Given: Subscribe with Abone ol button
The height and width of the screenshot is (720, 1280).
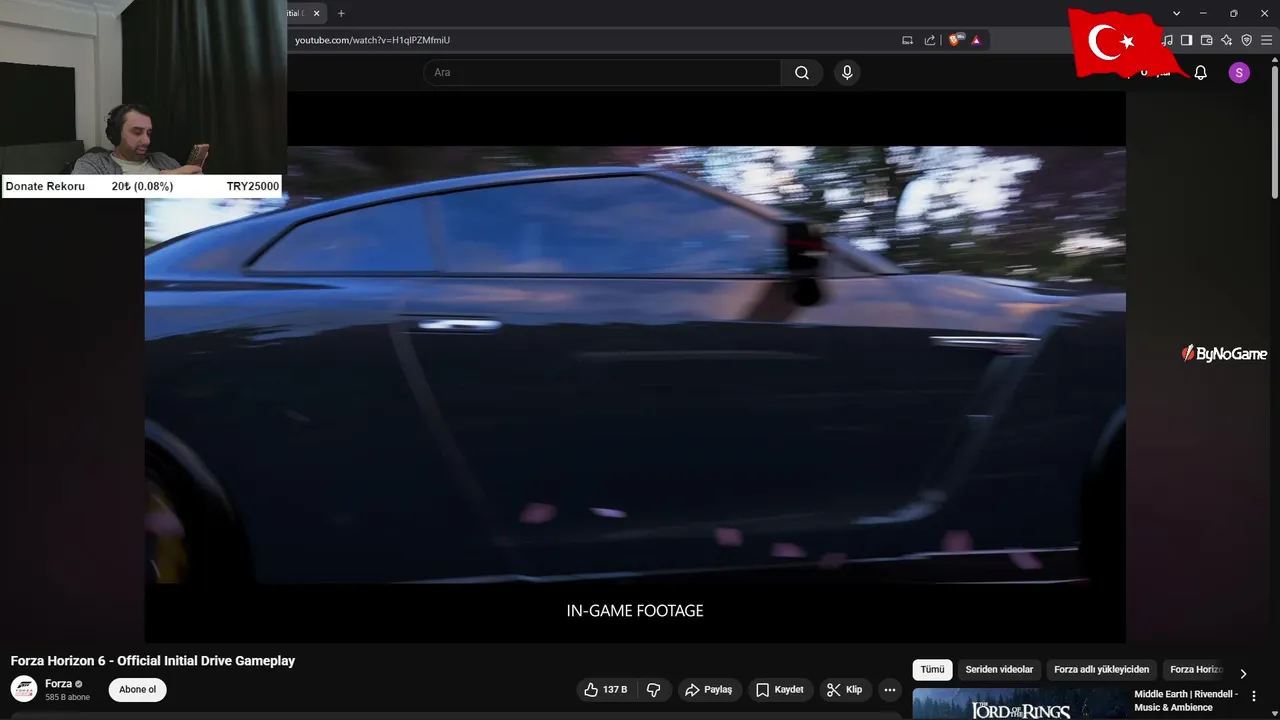Looking at the screenshot, I should pyautogui.click(x=138, y=689).
